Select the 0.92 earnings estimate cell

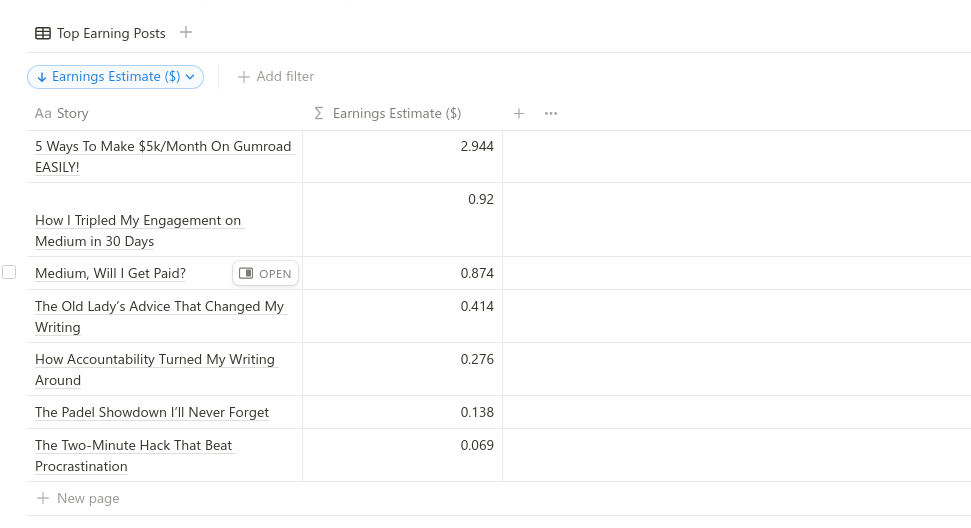pos(402,219)
